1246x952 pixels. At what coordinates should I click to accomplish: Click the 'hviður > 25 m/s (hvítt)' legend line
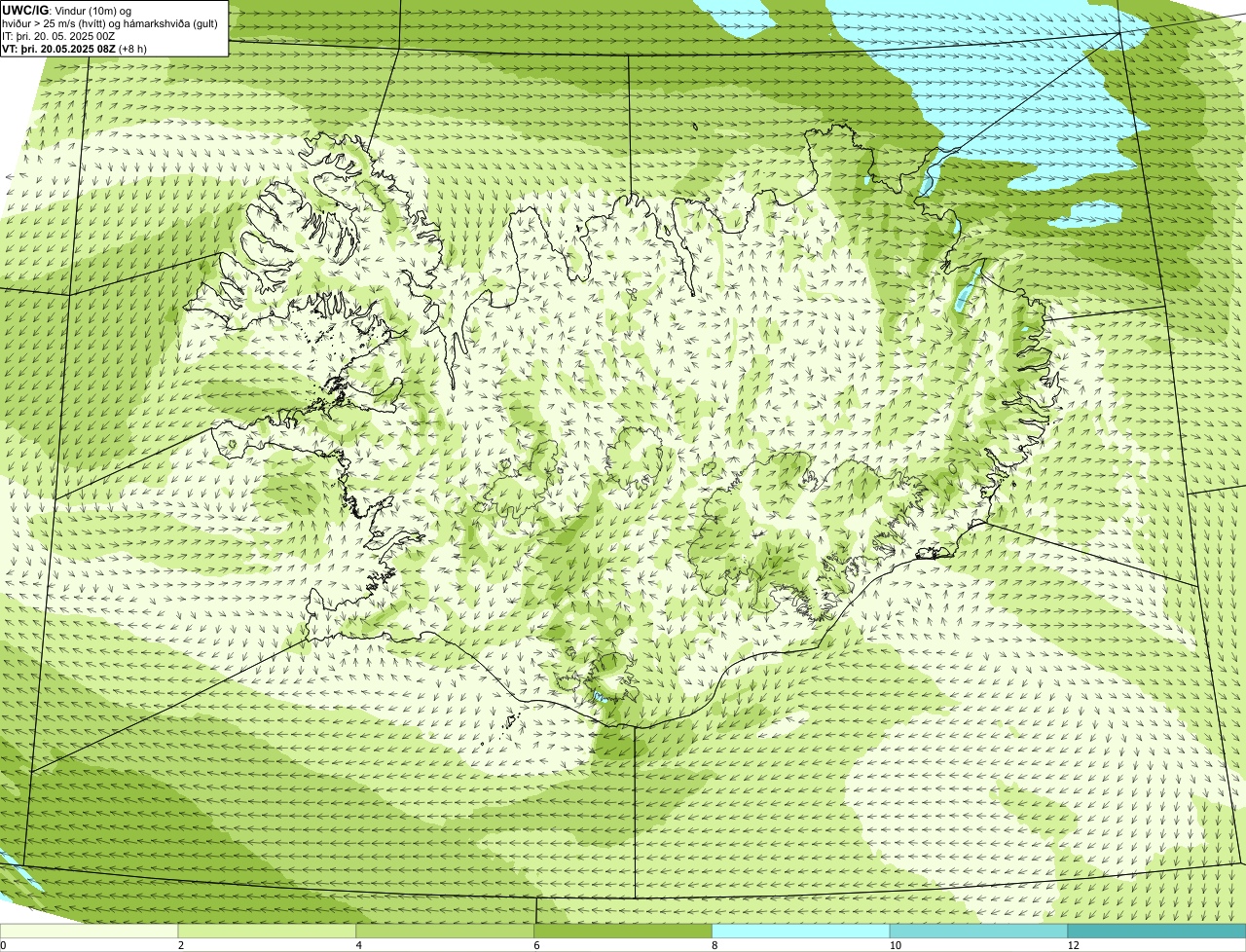[x=110, y=23]
